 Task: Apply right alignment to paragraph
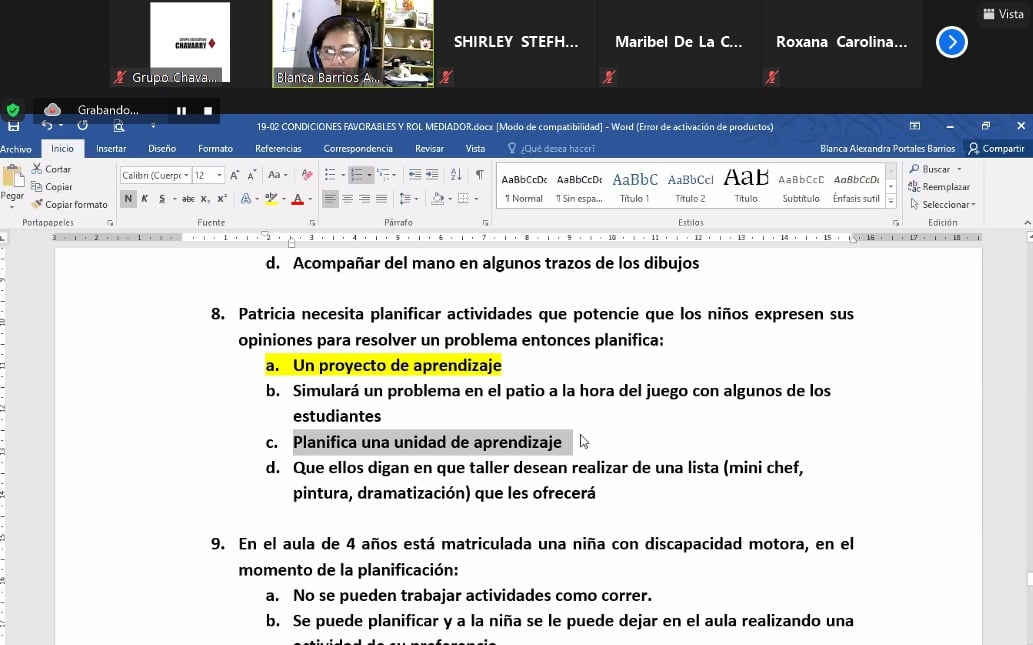(364, 198)
